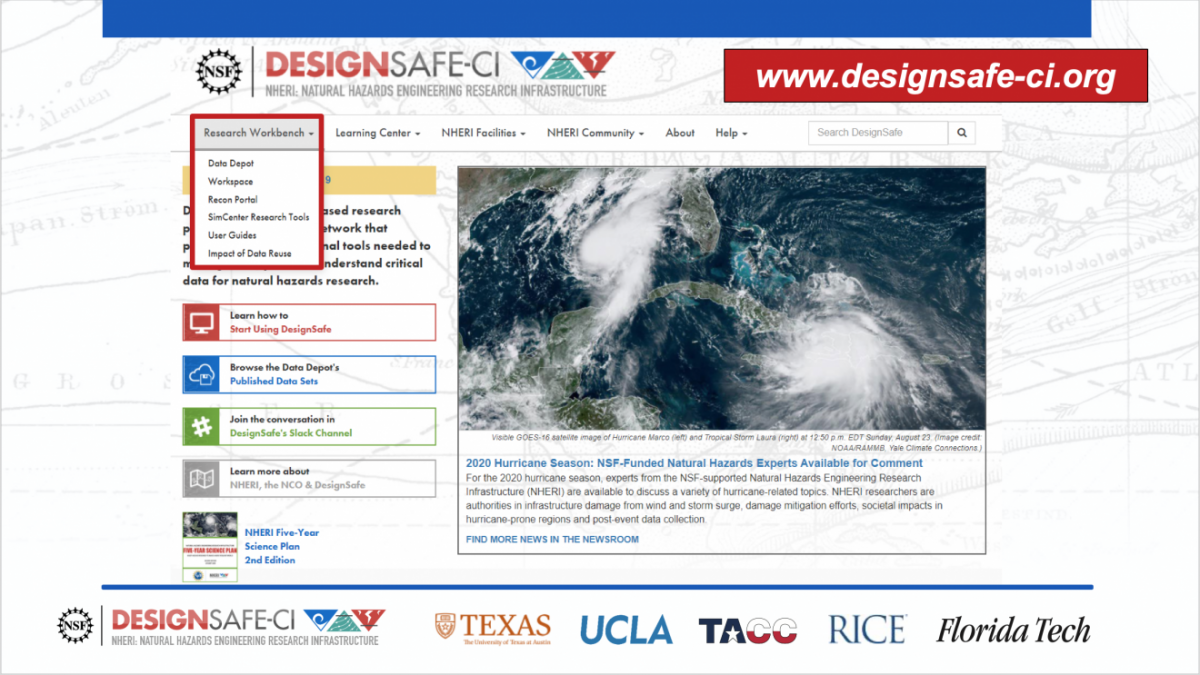The height and width of the screenshot is (675, 1200).
Task: Open NHERI Five-Year Science Plan link
Action: [282, 546]
